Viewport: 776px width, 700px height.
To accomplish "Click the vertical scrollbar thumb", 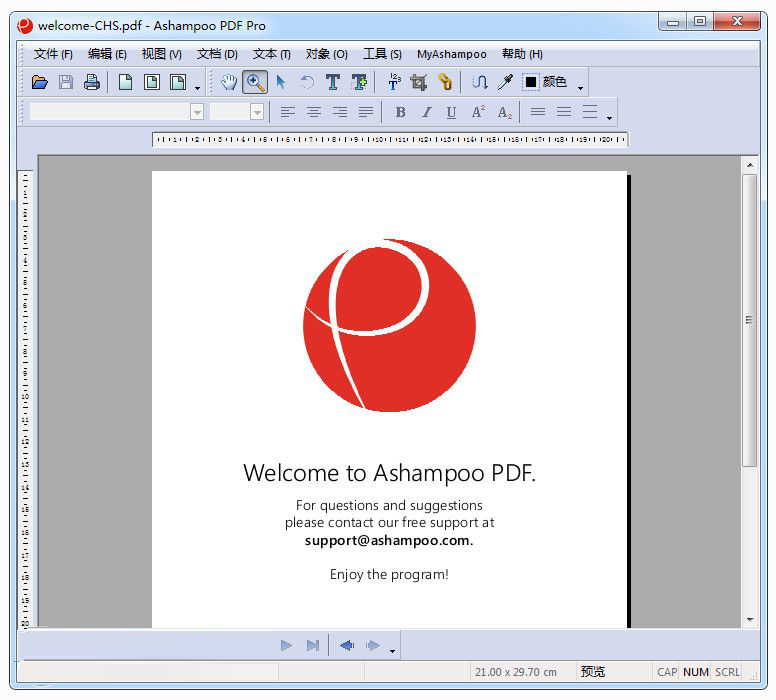I will (x=750, y=320).
